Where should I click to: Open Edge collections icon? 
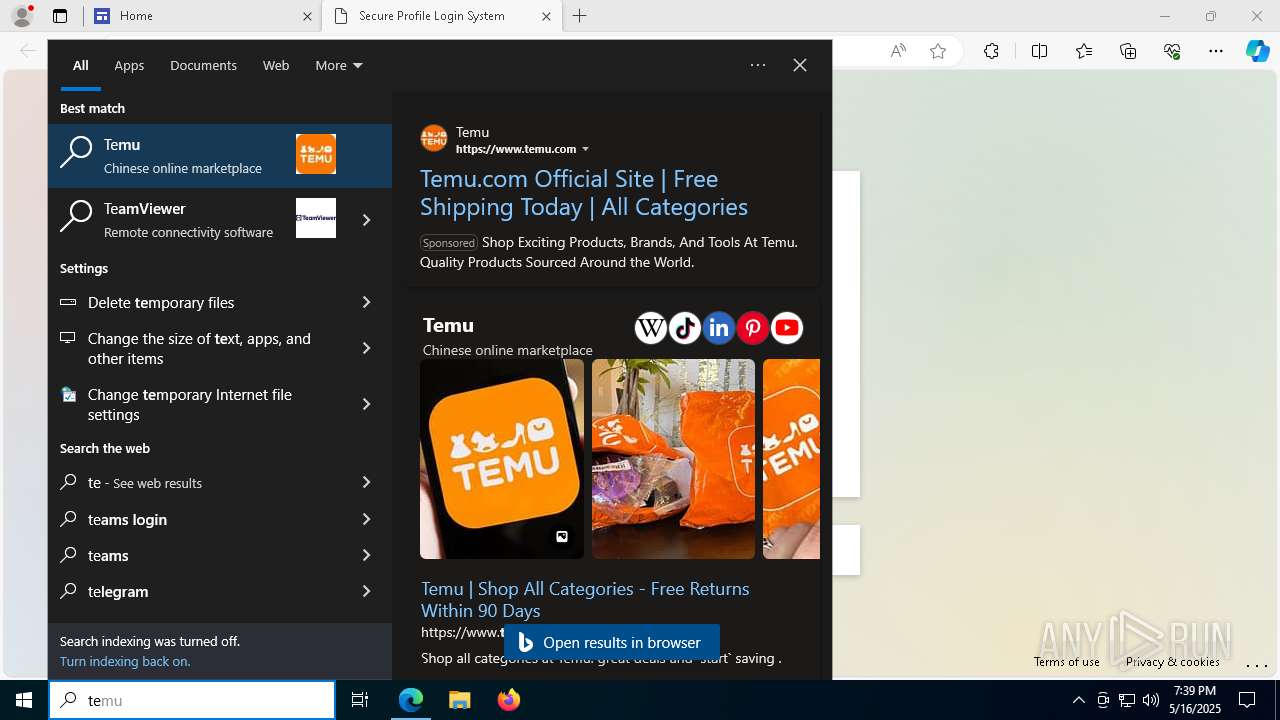coord(1128,51)
